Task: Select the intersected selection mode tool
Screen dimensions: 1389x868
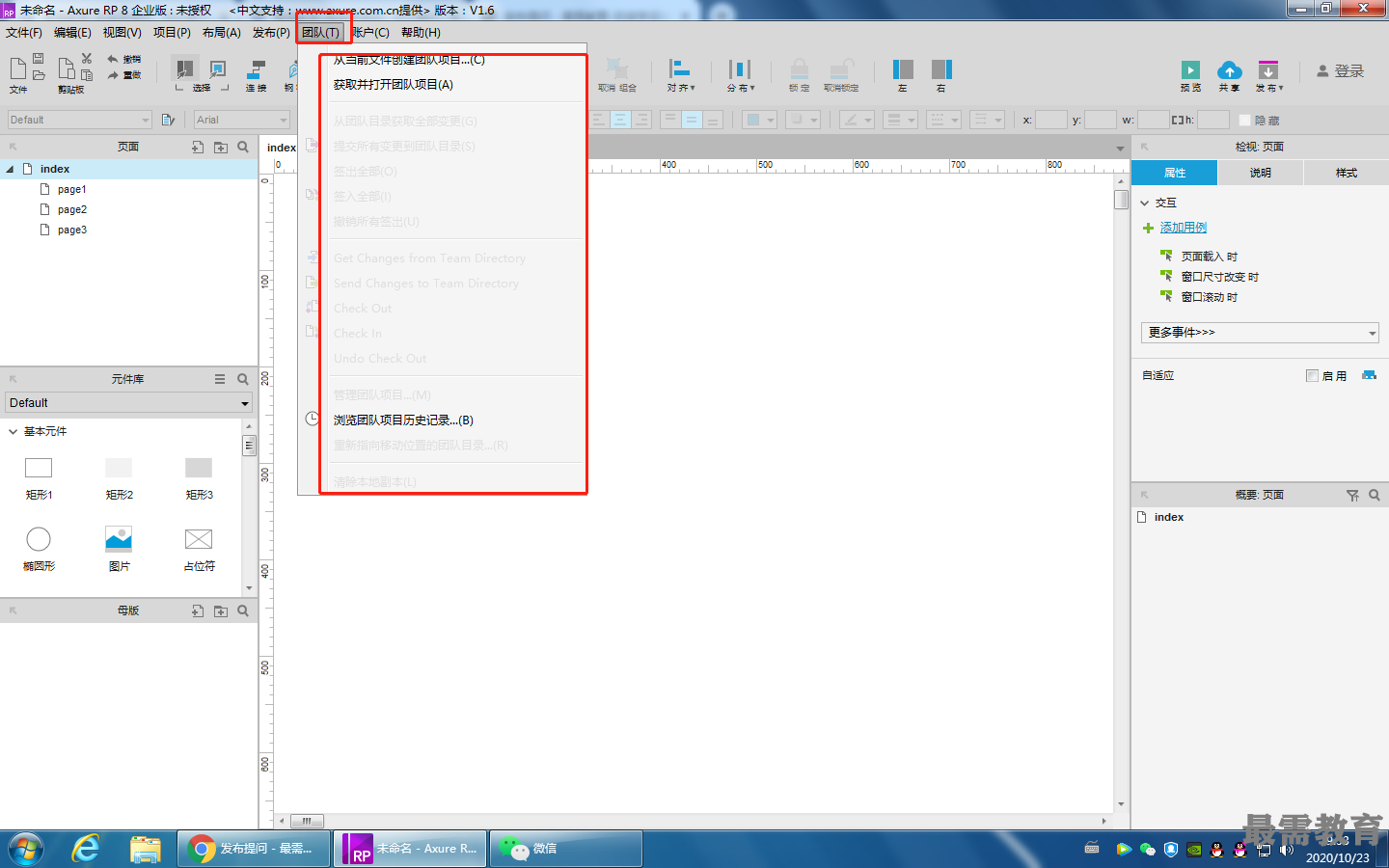Action: 183,68
